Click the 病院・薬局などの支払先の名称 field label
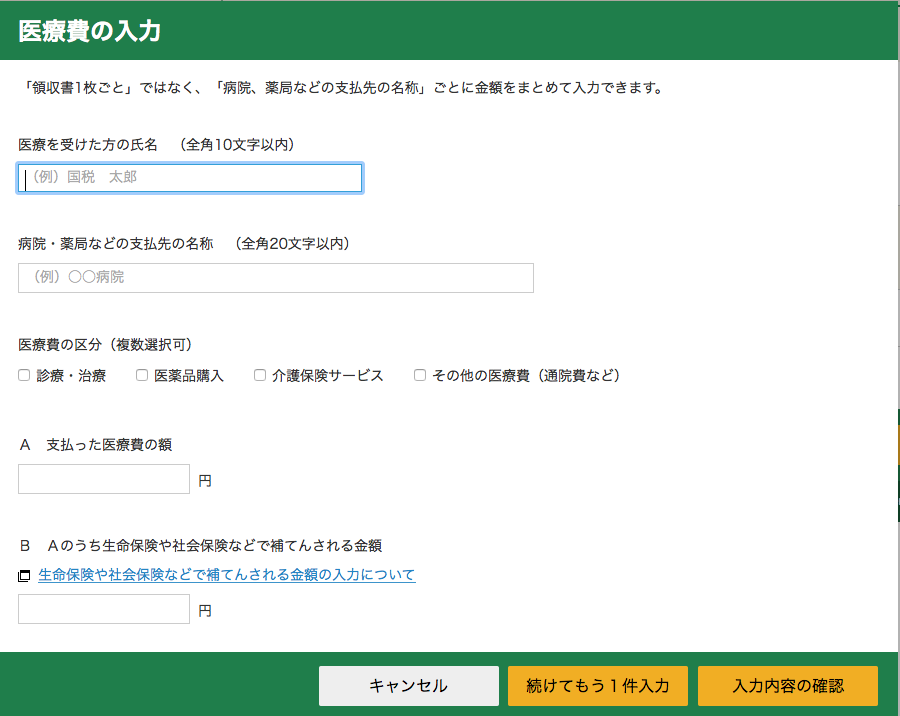 (x=116, y=243)
